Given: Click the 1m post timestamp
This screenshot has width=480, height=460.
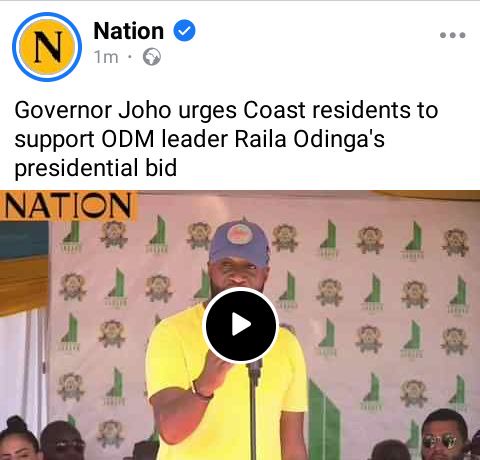Looking at the screenshot, I should tap(106, 57).
